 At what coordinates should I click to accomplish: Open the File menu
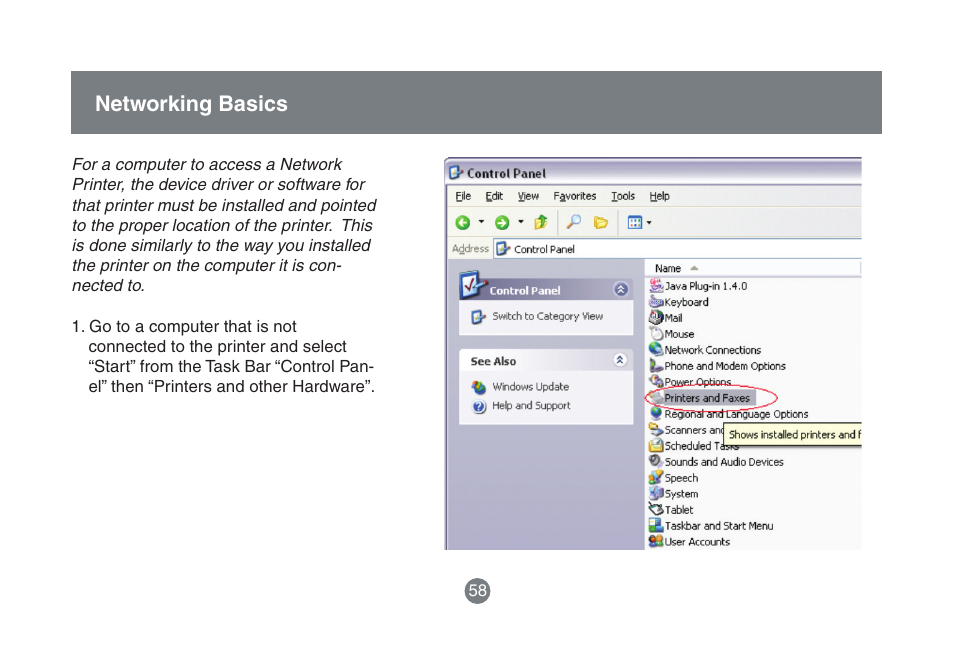463,196
